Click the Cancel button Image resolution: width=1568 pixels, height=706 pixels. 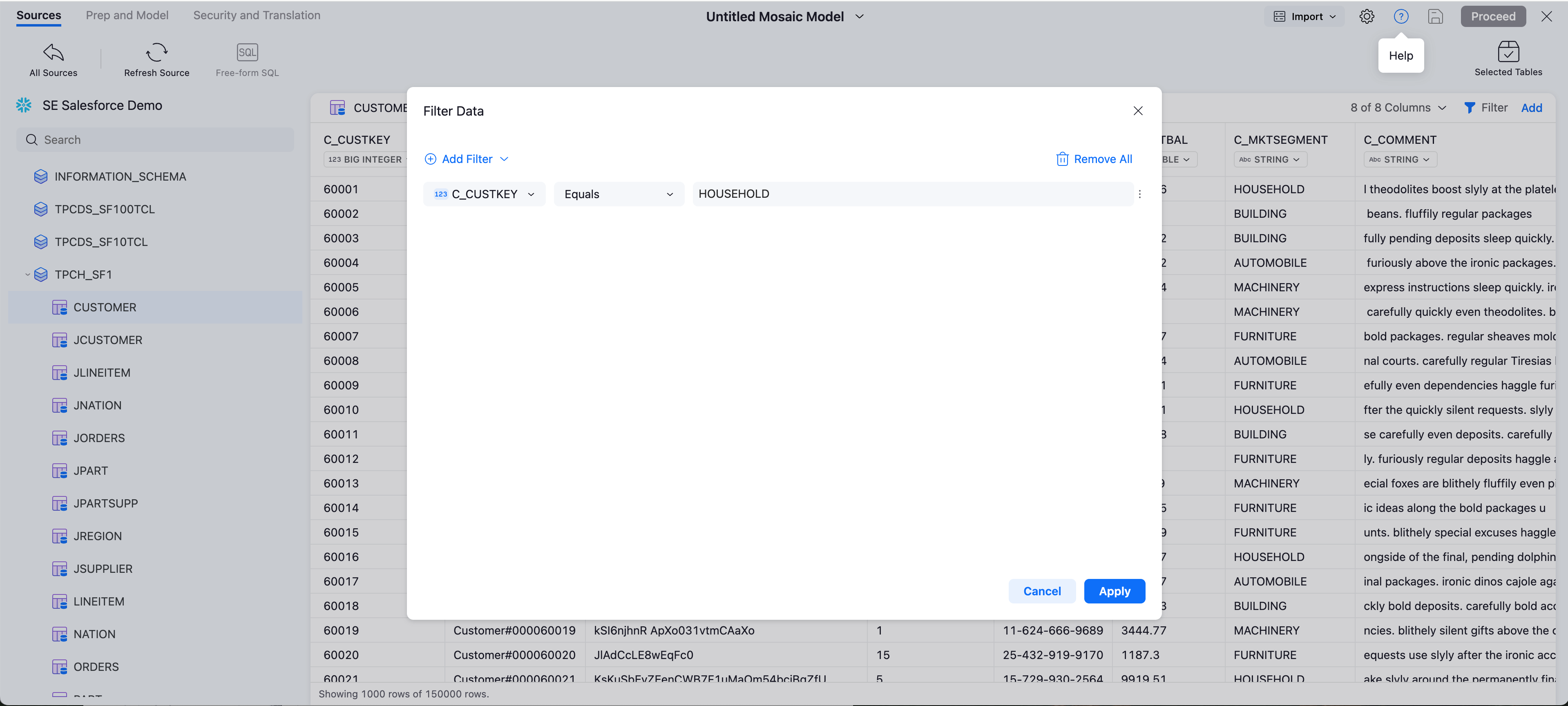(x=1041, y=591)
